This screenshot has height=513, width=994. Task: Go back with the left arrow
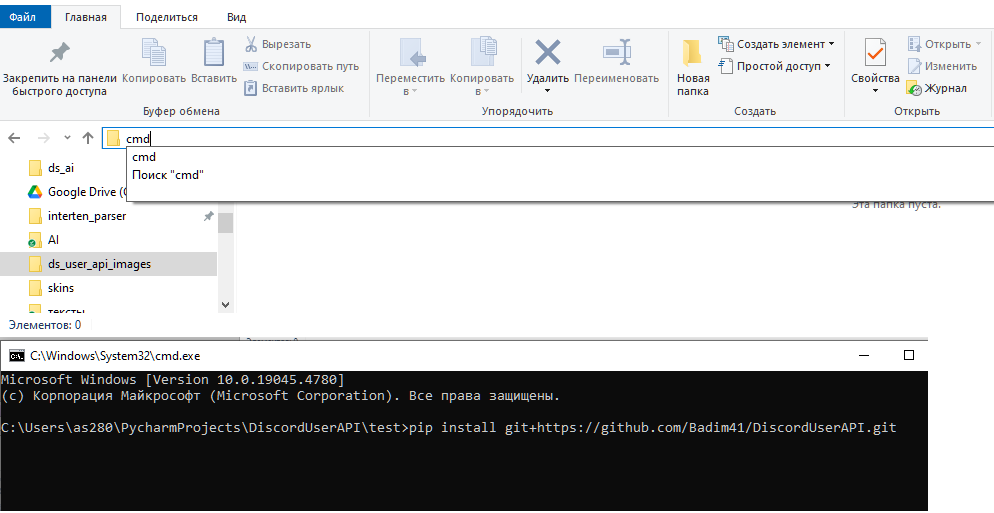click(x=15, y=138)
